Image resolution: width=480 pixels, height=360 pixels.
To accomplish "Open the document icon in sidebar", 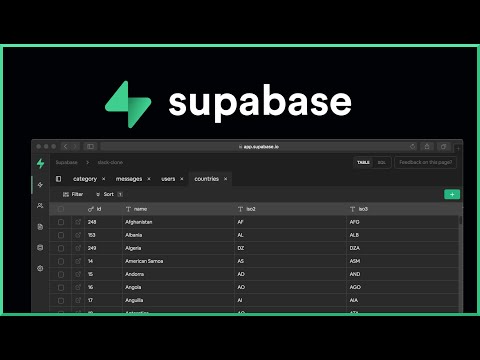I will [40, 227].
